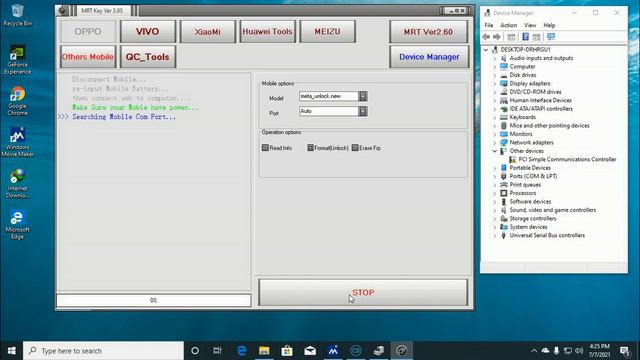Select the XiaoMi module button

click(207, 31)
